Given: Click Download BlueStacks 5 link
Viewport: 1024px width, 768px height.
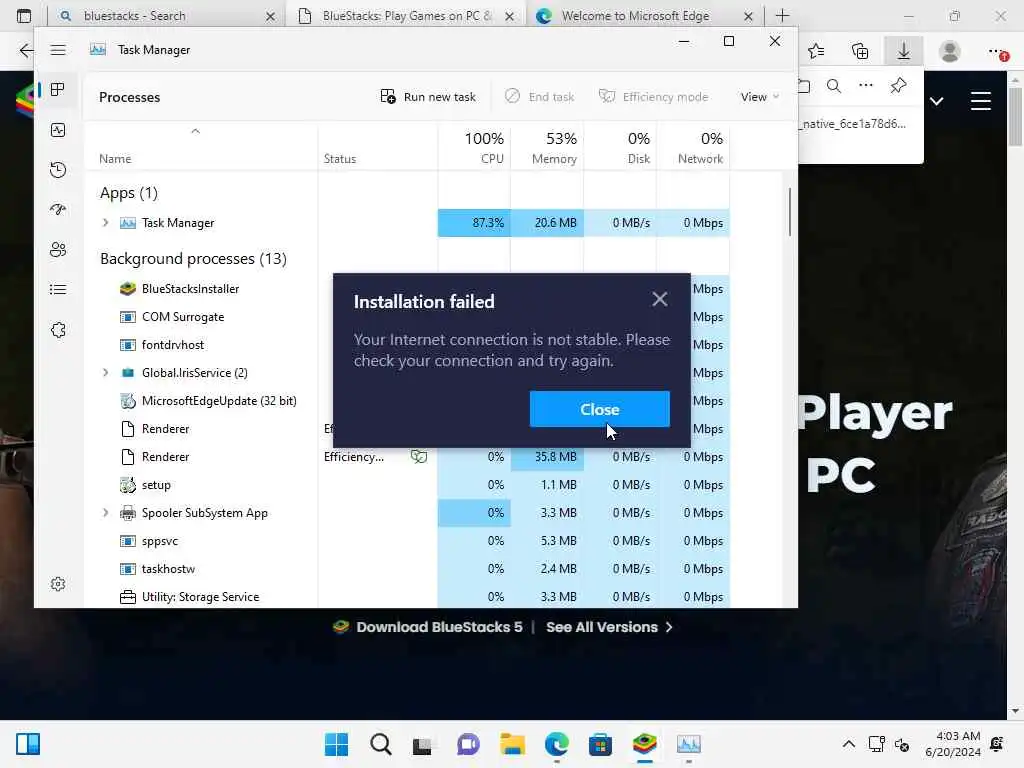Looking at the screenshot, I should pyautogui.click(x=428, y=627).
